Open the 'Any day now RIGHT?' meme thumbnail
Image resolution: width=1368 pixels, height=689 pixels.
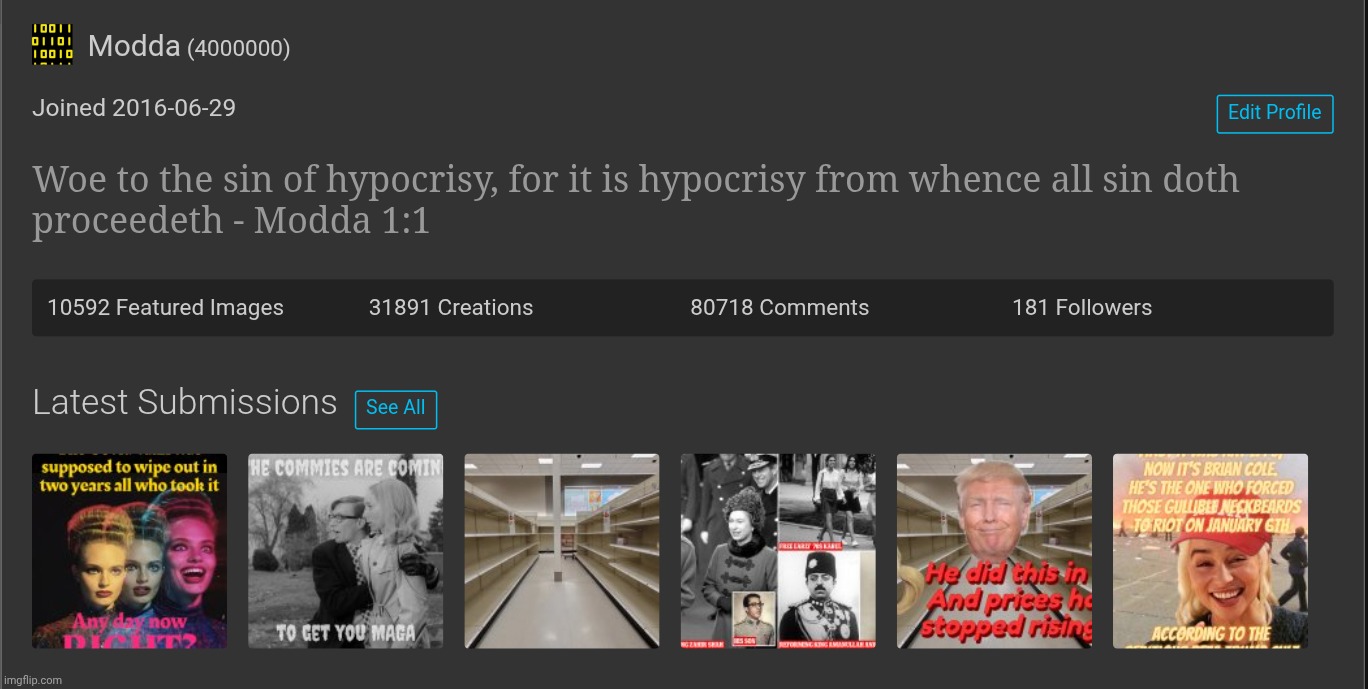tap(129, 551)
